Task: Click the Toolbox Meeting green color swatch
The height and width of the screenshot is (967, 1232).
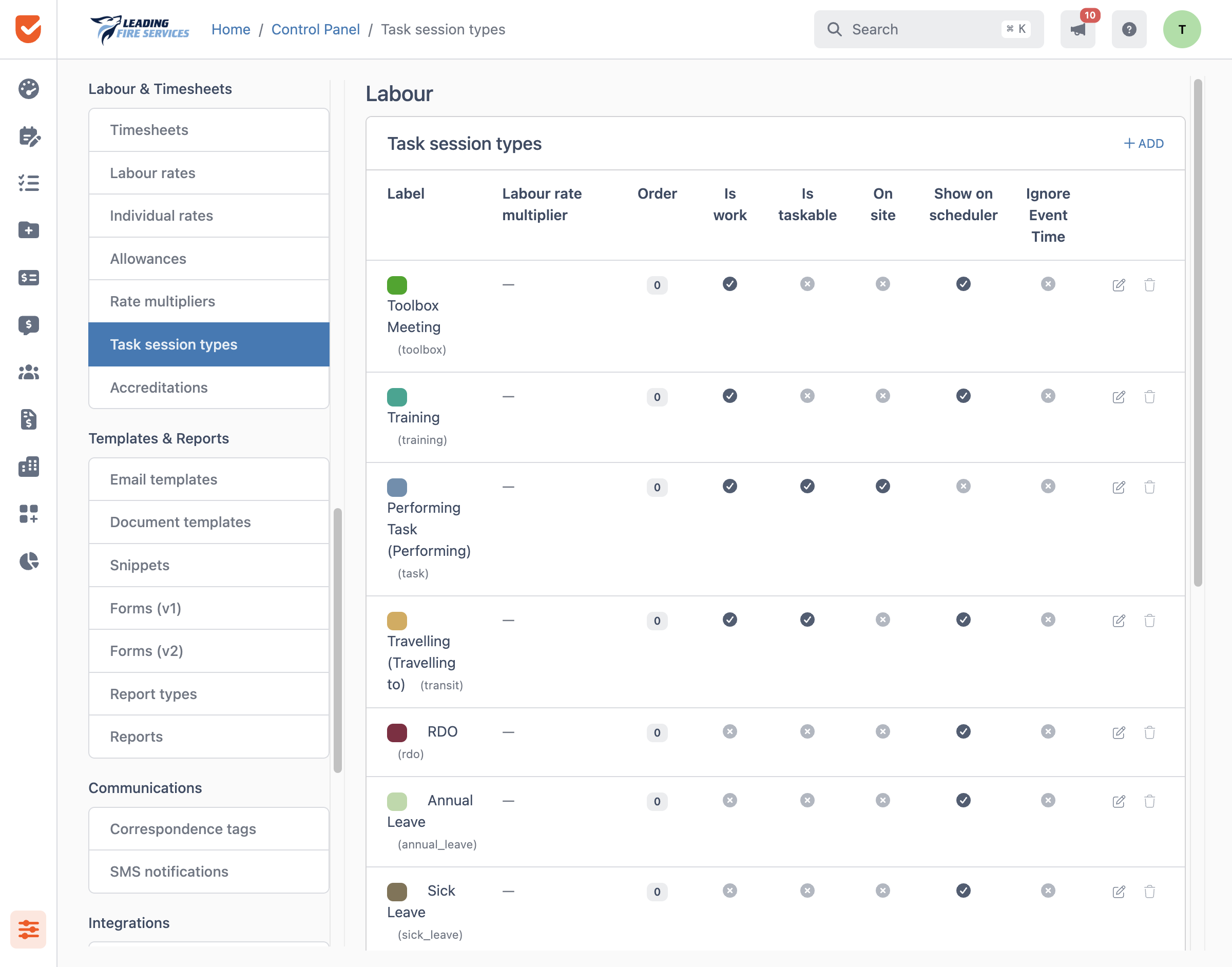Action: coord(397,285)
